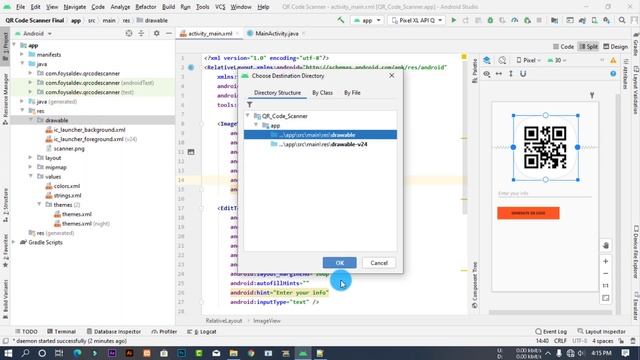Click Android Studio icon in taskbar
Viewport: 640px width, 360px height.
pos(303,353)
